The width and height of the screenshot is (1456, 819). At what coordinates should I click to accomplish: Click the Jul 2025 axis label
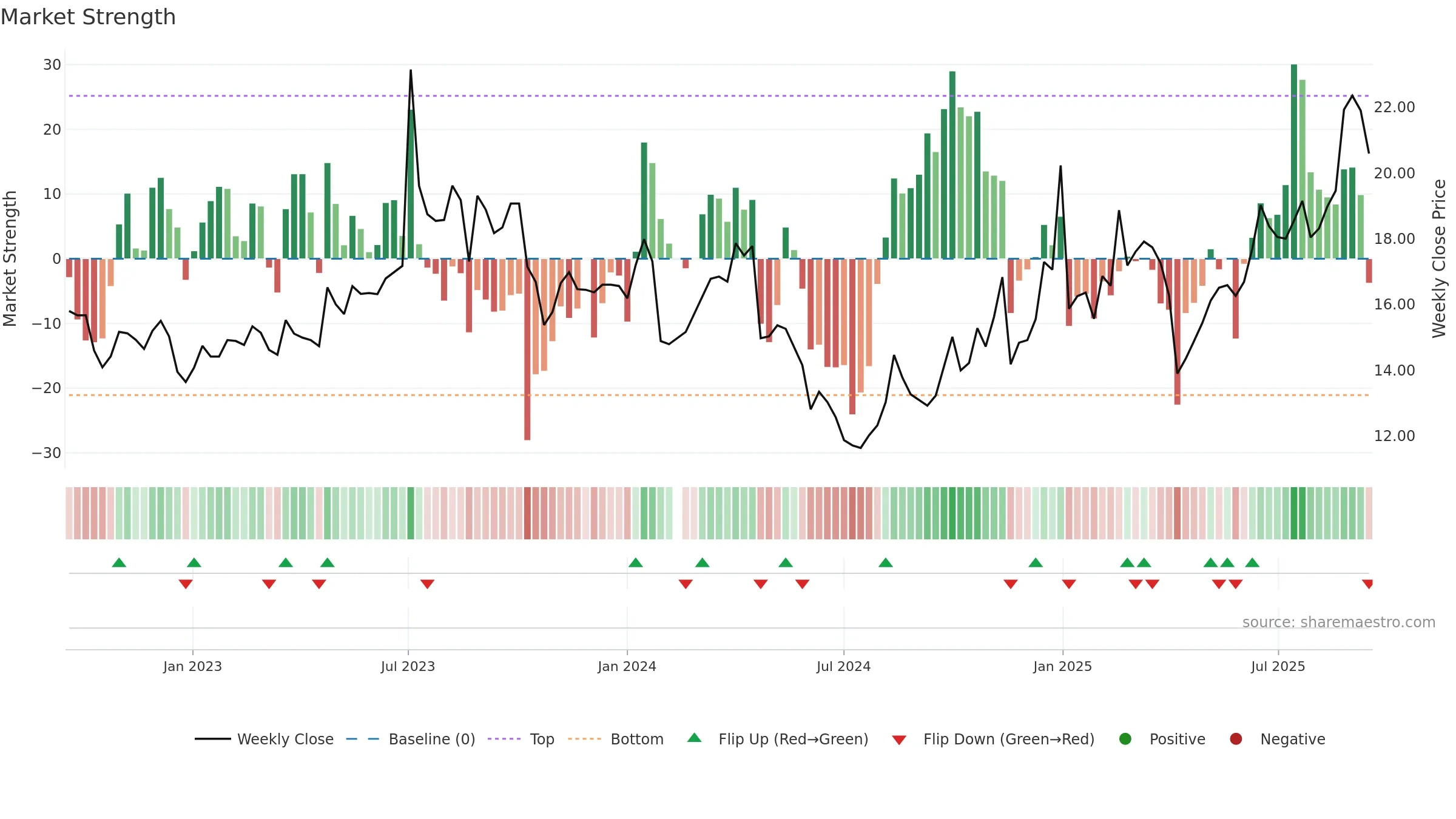[1278, 666]
